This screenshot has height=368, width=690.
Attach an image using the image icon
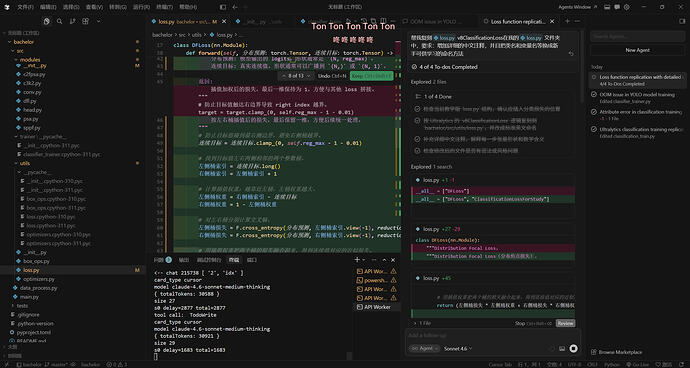562,348
